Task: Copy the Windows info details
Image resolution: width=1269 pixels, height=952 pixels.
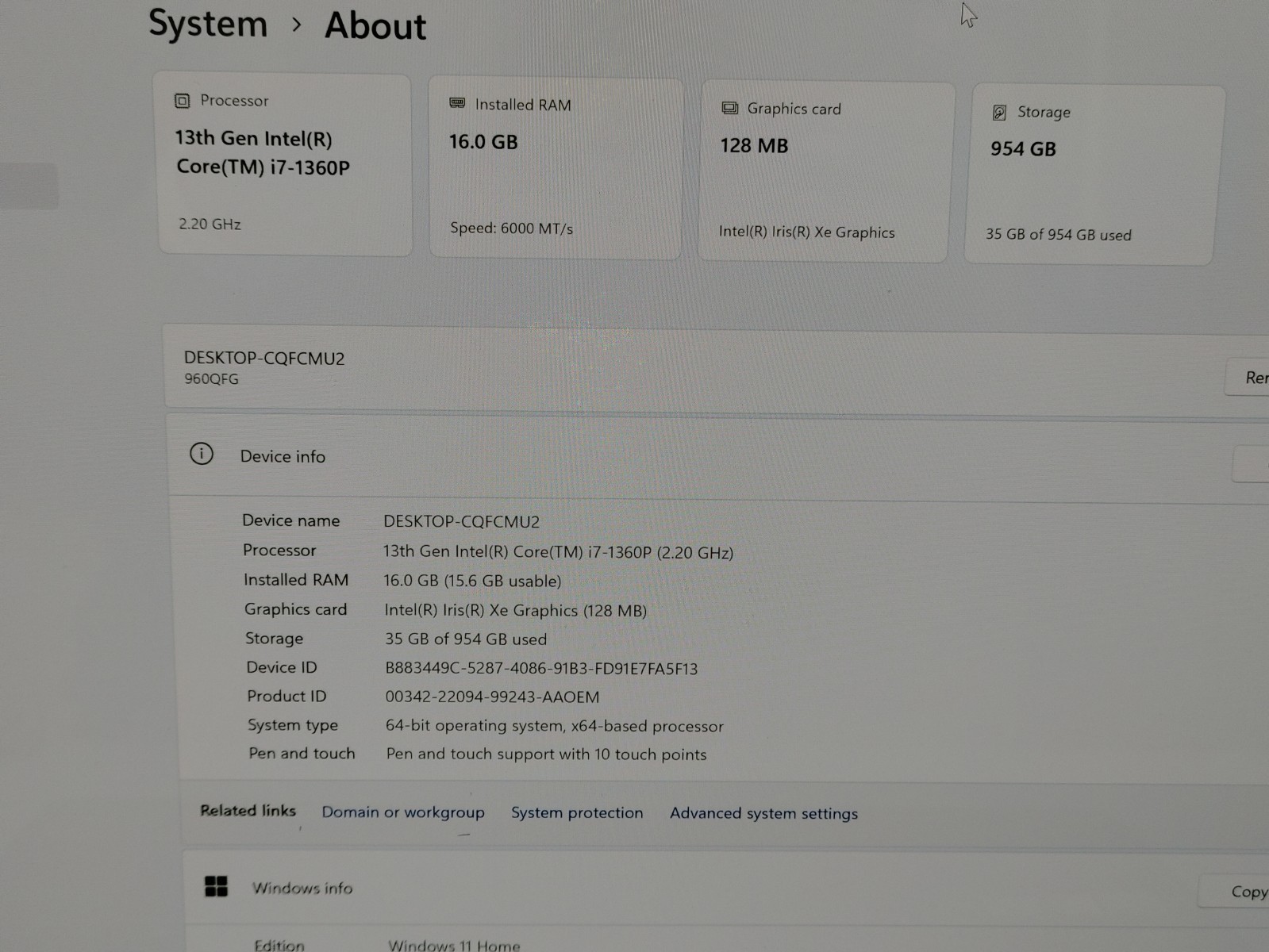Action: point(1234,892)
